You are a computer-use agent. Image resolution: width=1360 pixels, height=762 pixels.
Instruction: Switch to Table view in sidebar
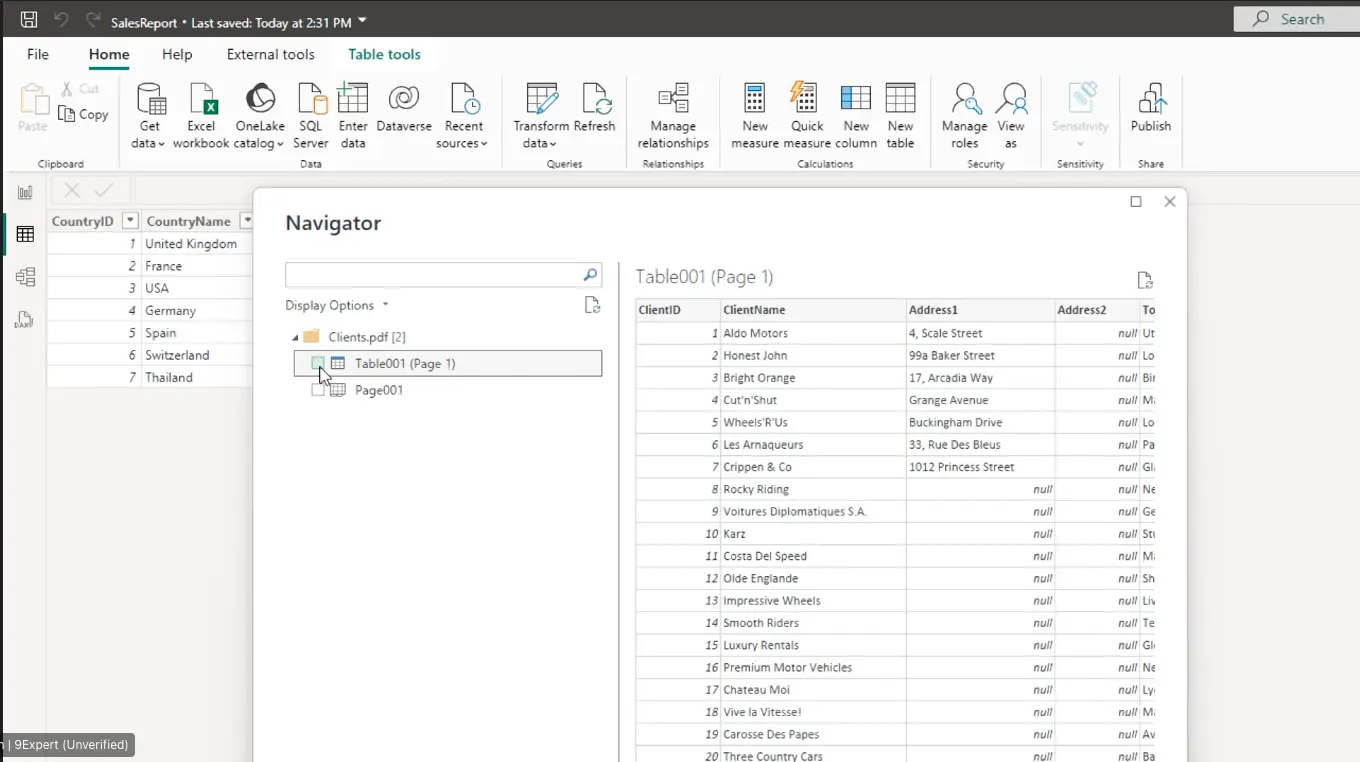25,234
